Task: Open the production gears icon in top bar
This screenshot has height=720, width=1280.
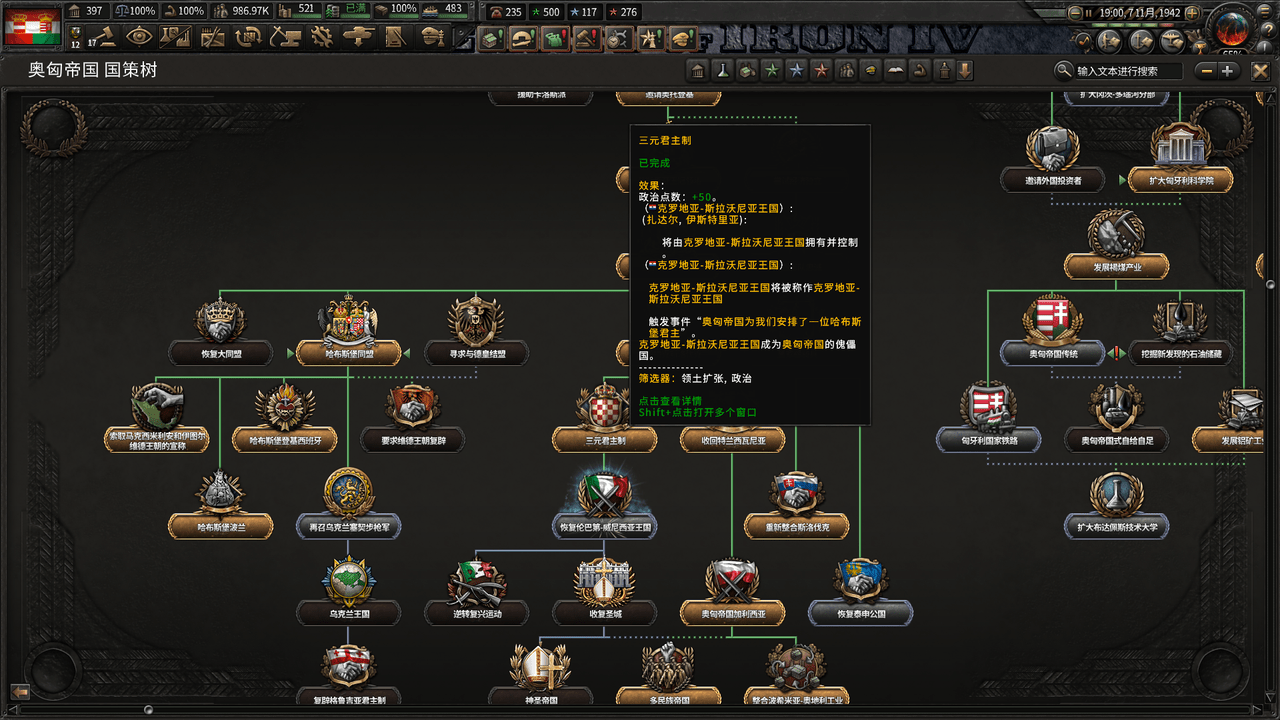Action: [321, 37]
